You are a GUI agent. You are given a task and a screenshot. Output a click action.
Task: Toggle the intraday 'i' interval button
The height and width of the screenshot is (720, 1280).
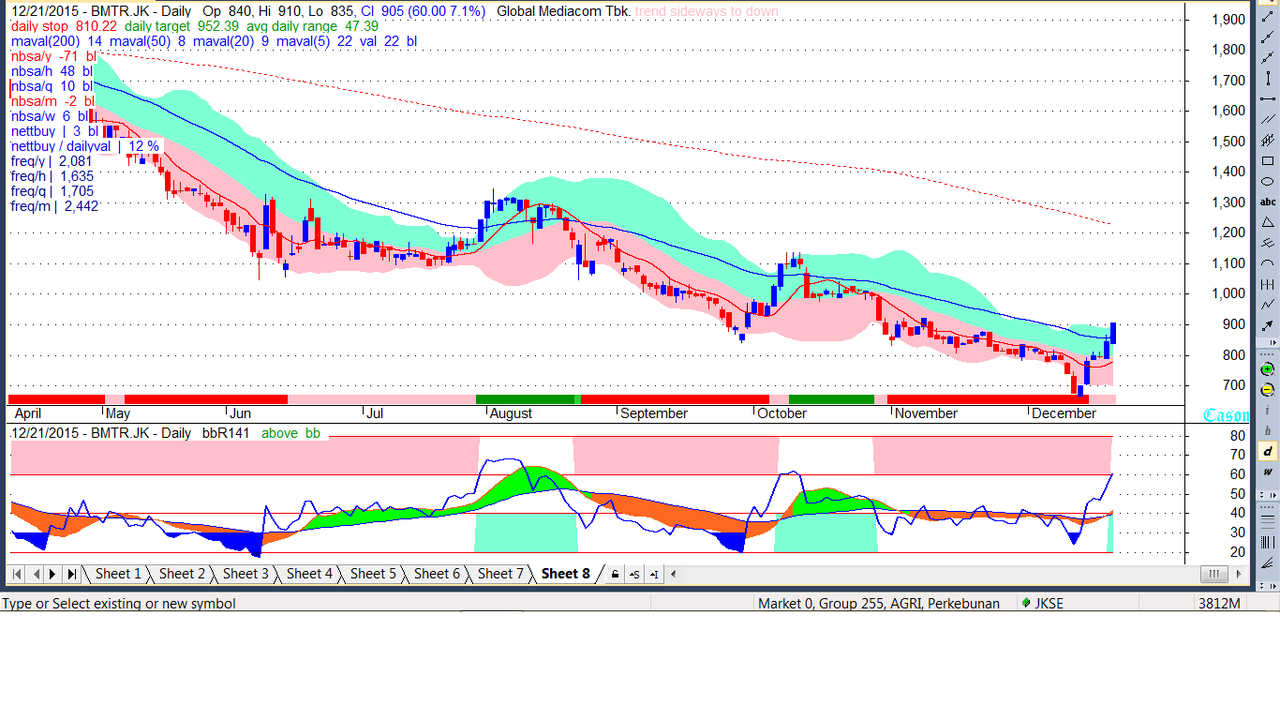point(1267,410)
